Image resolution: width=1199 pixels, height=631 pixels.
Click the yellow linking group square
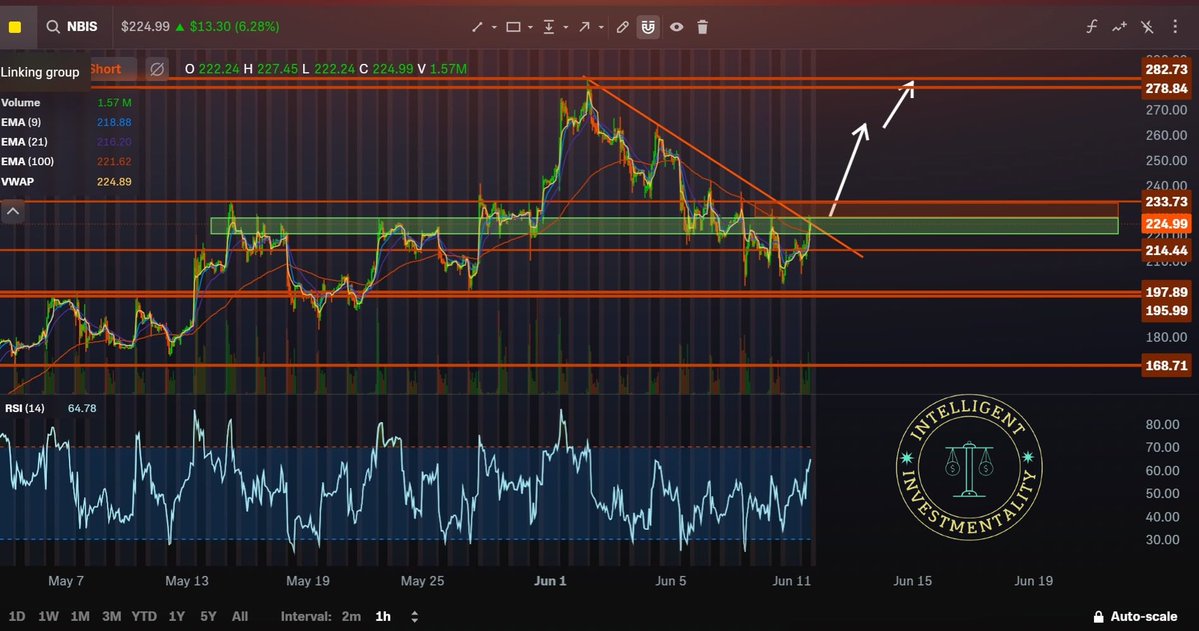15,27
